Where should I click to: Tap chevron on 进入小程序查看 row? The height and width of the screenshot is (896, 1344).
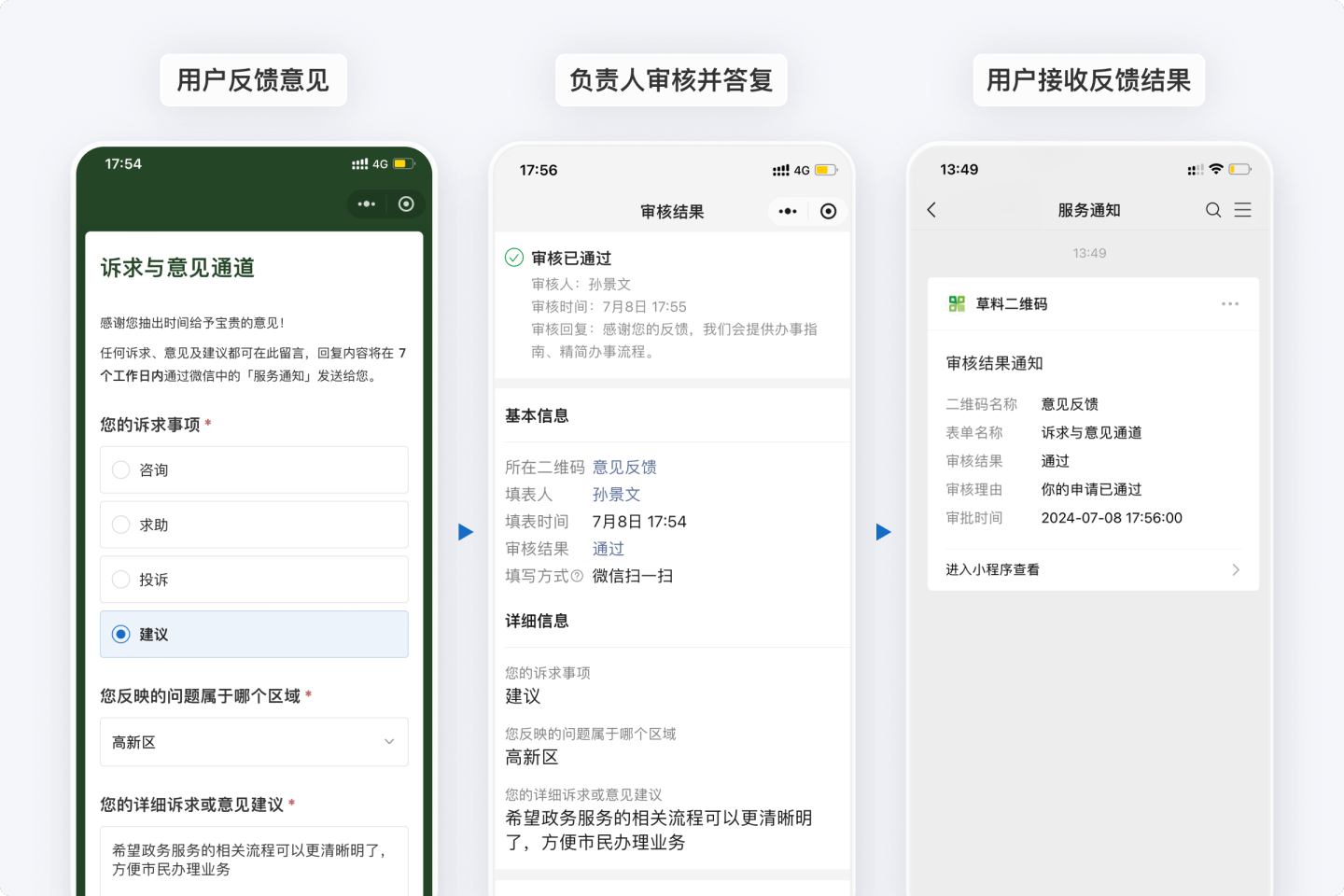pos(1235,569)
